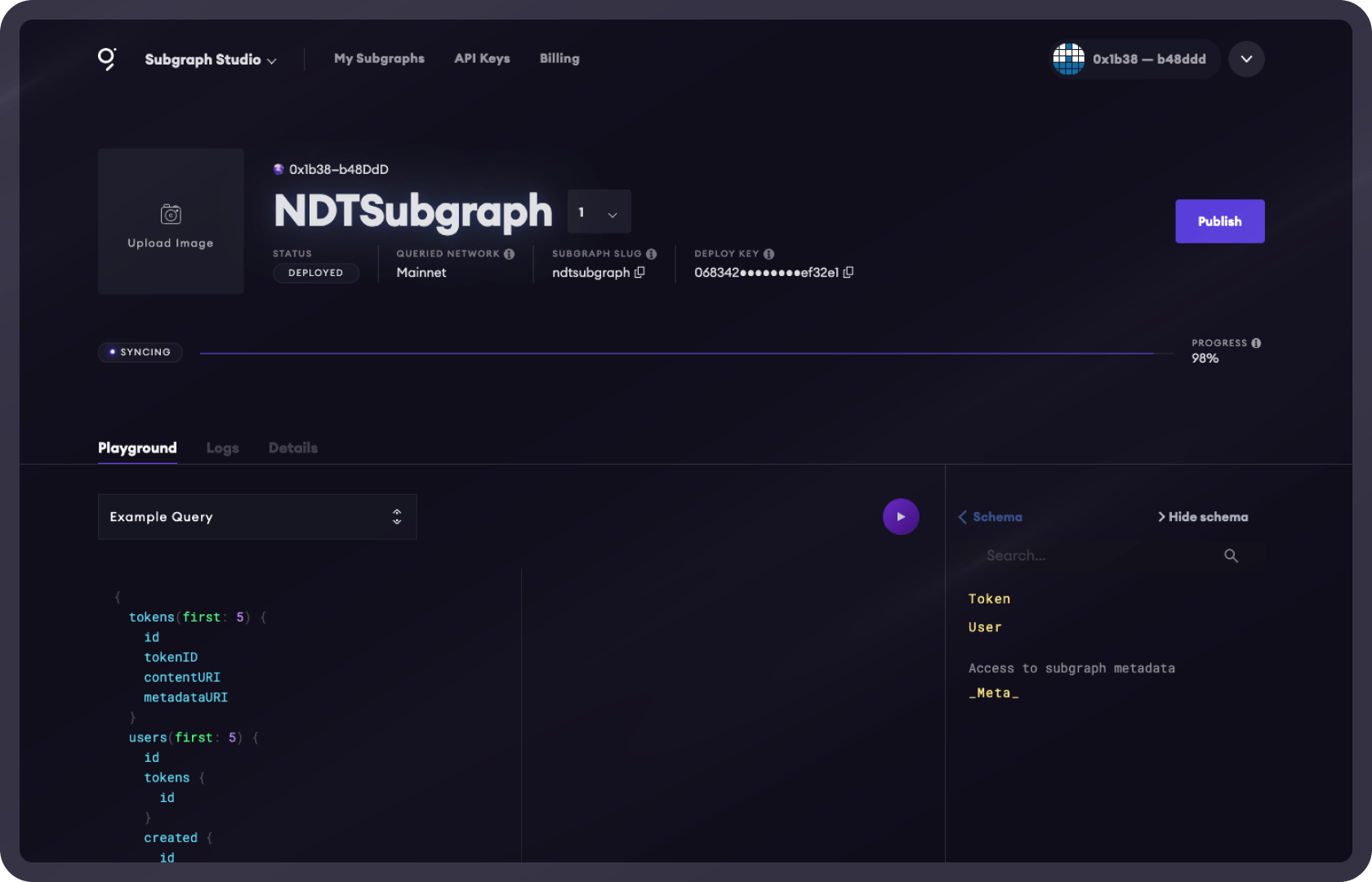Click Subgraph Slug info icon

(x=652, y=254)
